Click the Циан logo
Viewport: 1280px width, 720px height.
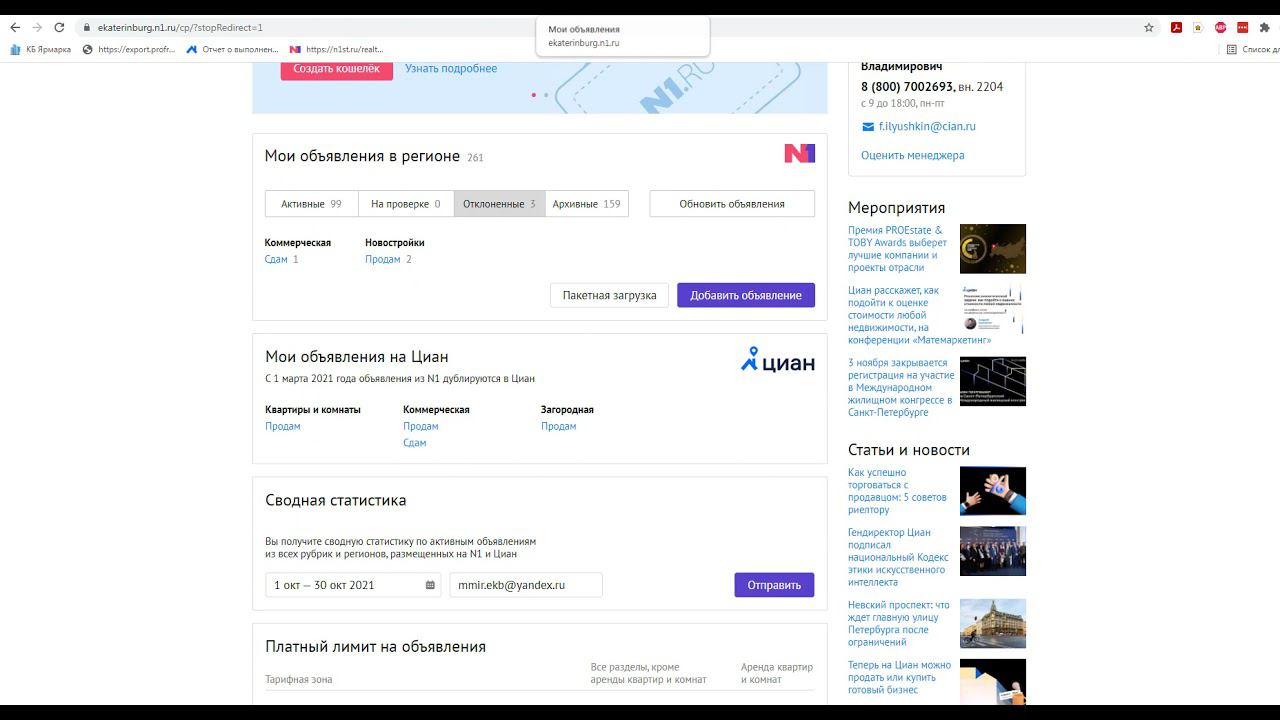(x=778, y=360)
